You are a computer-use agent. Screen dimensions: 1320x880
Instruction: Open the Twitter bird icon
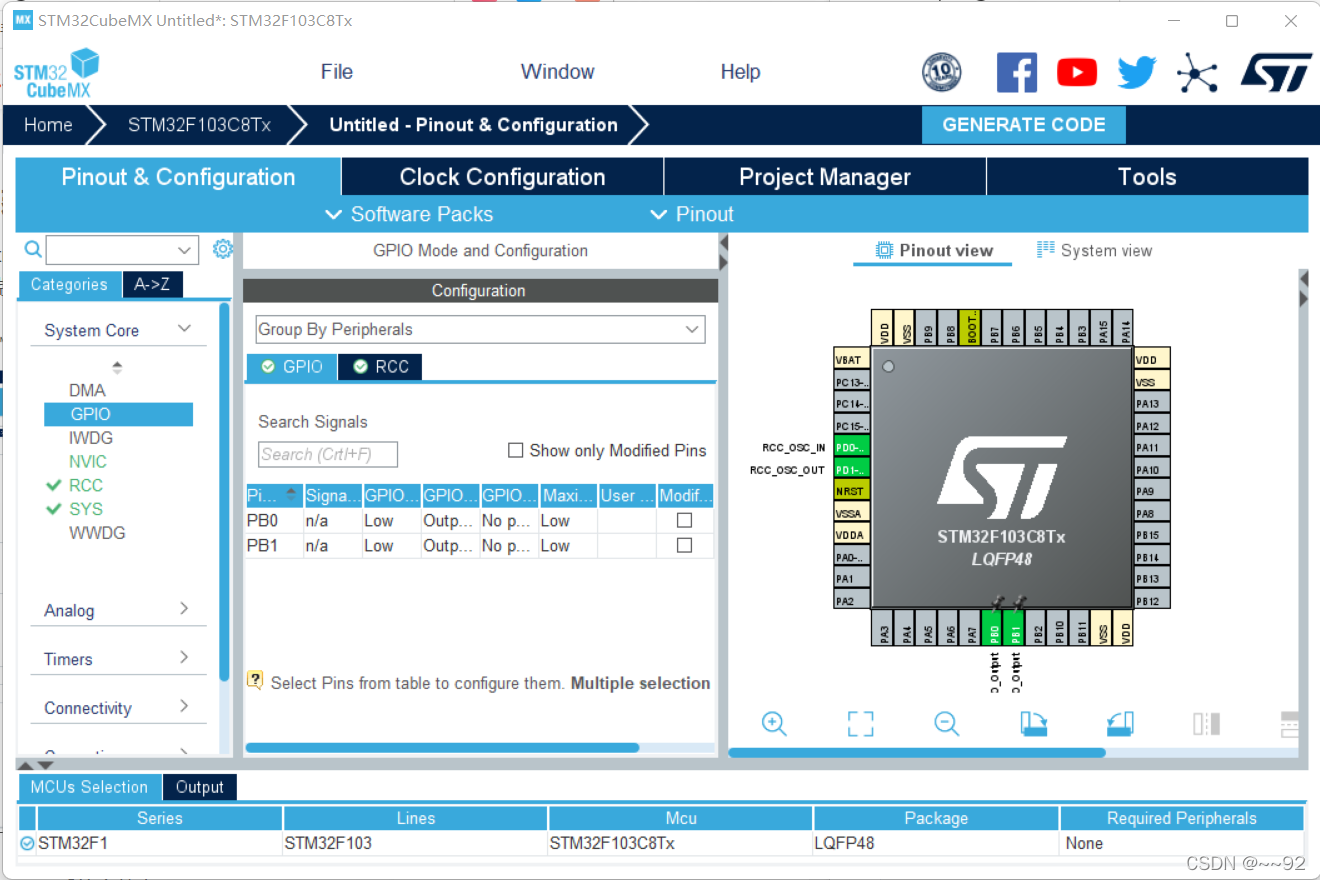pos(1137,73)
